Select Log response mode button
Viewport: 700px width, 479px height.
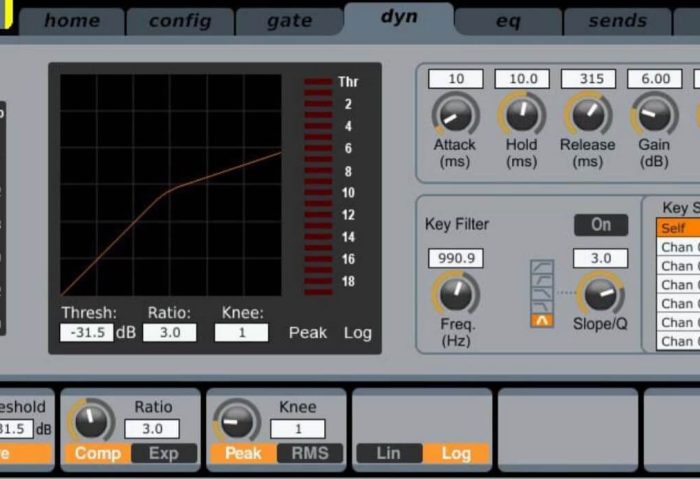[x=456, y=453]
